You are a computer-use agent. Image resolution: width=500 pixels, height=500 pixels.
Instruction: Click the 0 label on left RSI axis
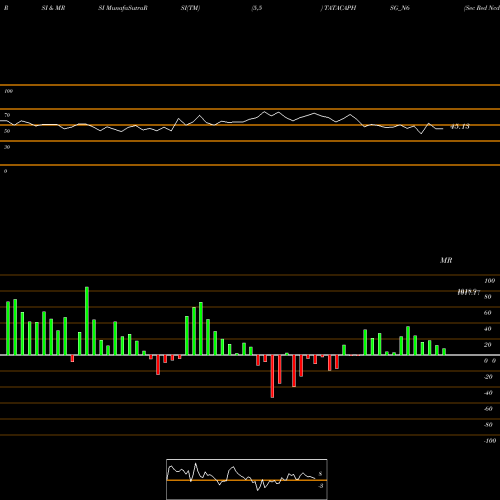click(x=5, y=171)
